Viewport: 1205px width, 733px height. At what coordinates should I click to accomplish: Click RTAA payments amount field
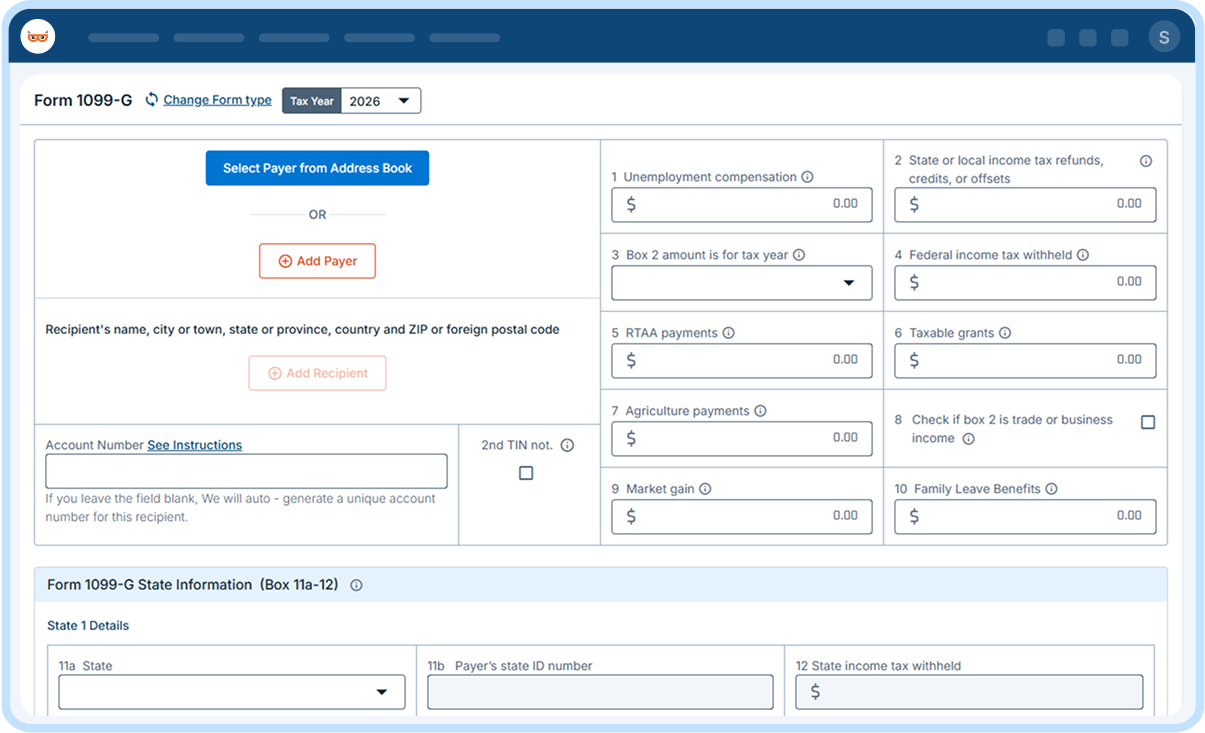742,361
